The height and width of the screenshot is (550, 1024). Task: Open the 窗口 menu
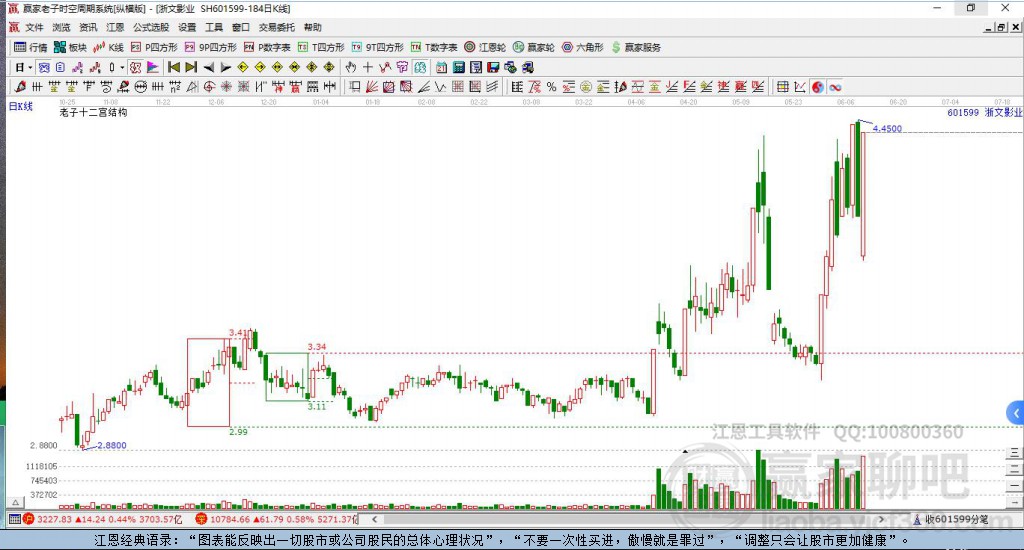click(240, 27)
